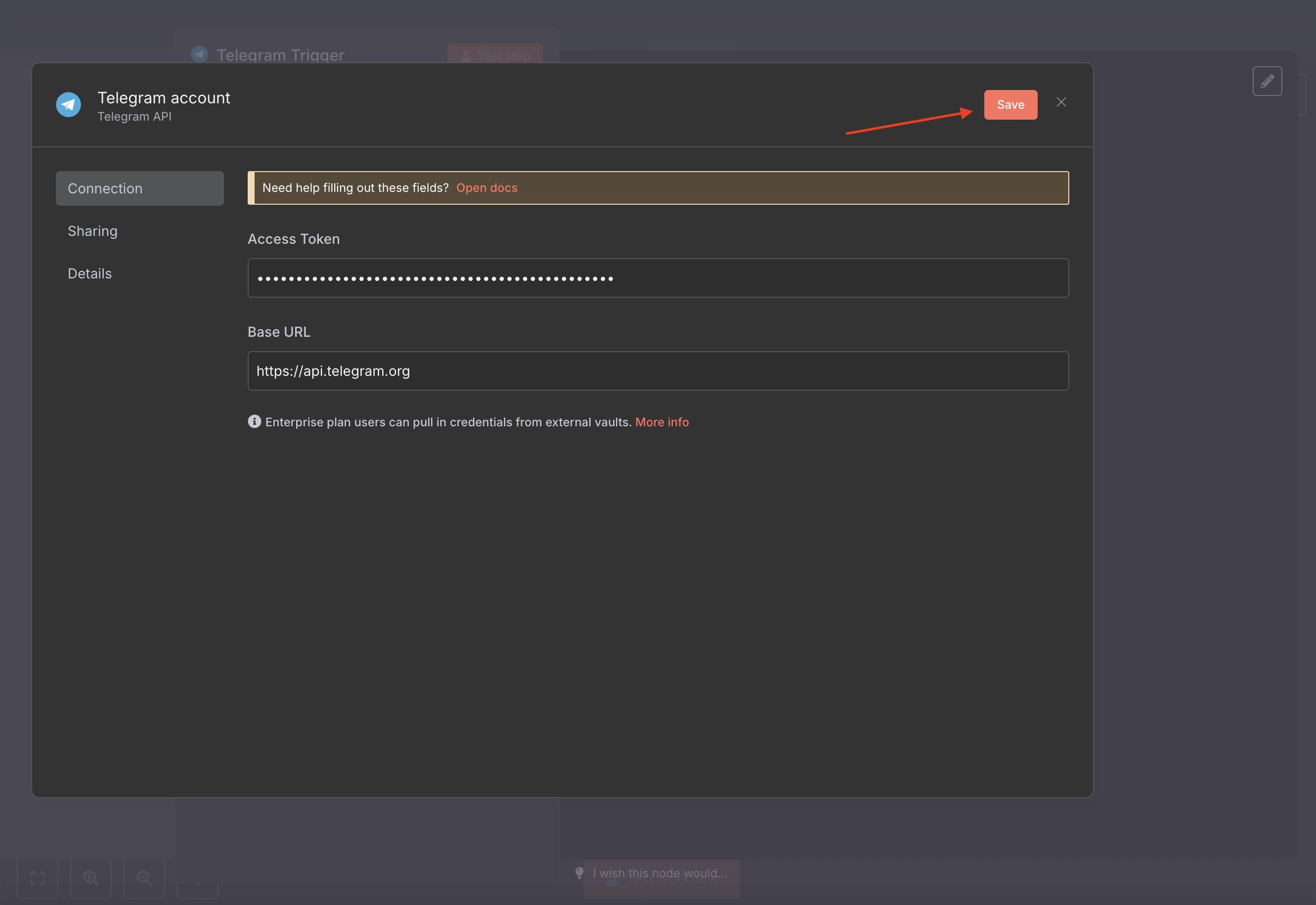The height and width of the screenshot is (905, 1316).
Task: Open the Sharing tab
Action: click(92, 231)
